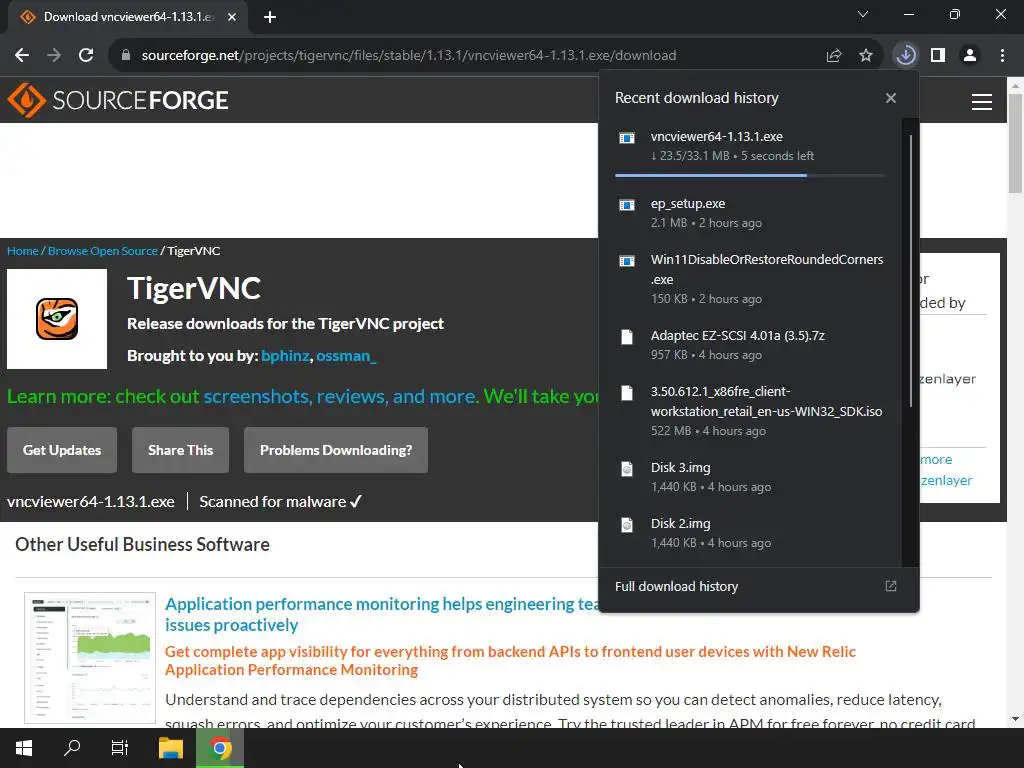The height and width of the screenshot is (768, 1024).
Task: Click the Adaptec EZ-SCSI 4.01a file icon
Action: 627,337
